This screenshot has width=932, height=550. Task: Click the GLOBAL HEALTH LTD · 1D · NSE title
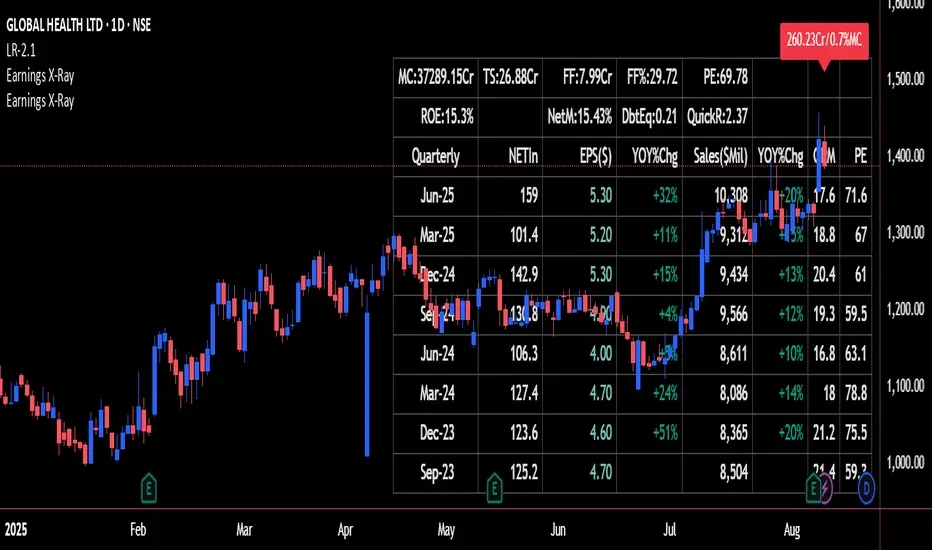78,25
